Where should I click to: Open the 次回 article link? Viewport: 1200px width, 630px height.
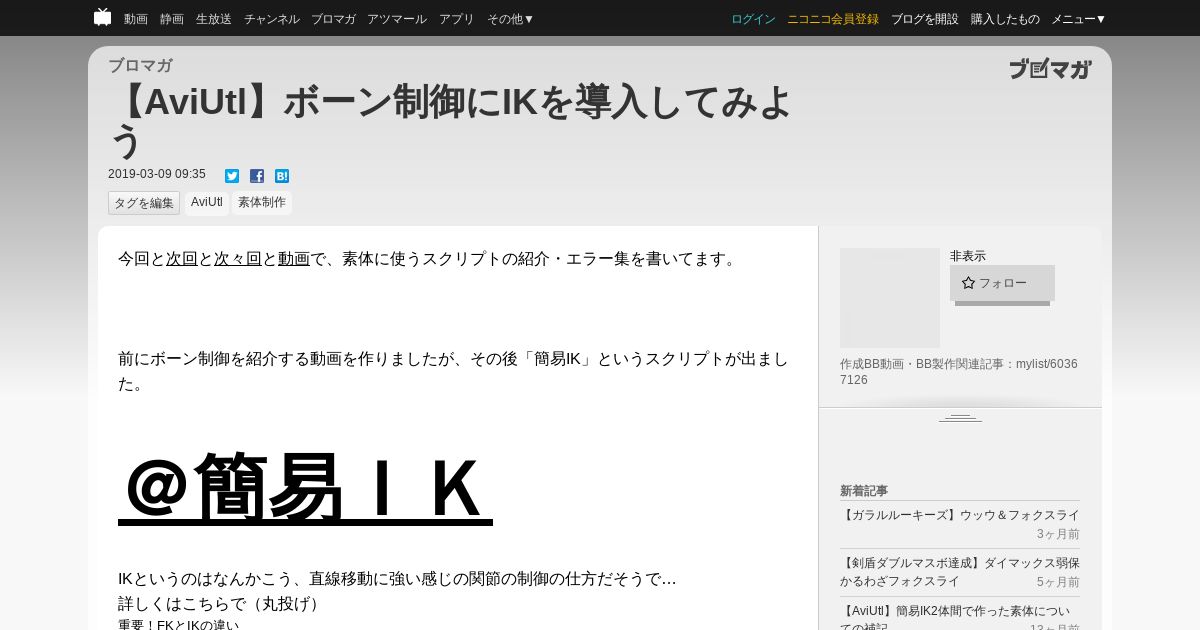click(x=182, y=259)
